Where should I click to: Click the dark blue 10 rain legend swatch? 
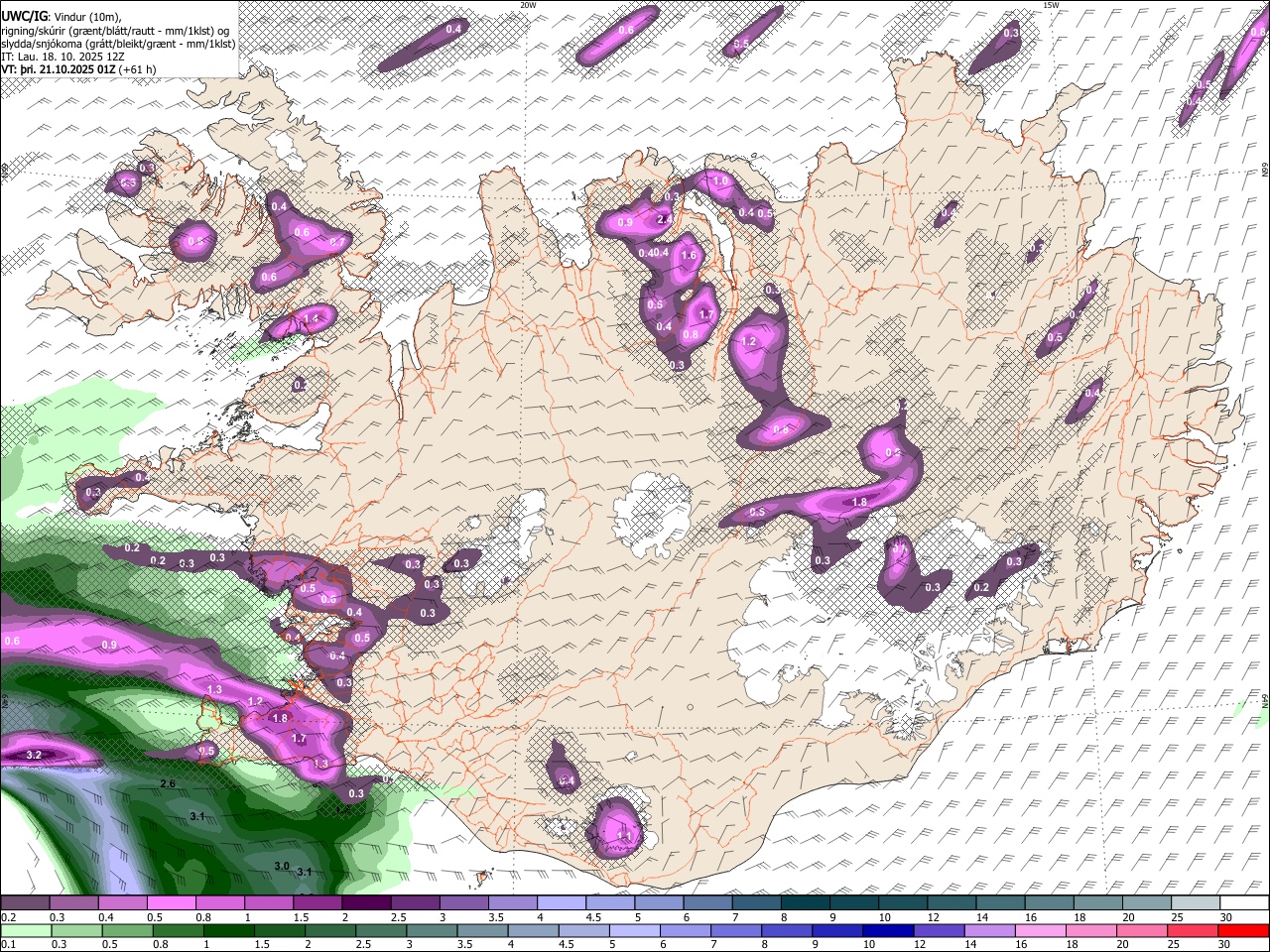(888, 930)
